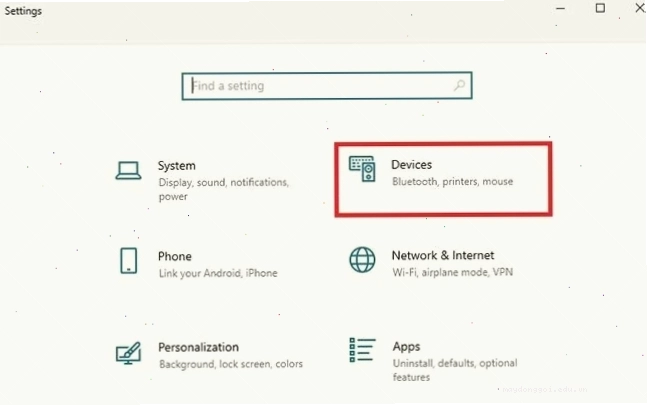The image size is (647, 406).
Task: Open the System settings heading
Action: pos(177,166)
